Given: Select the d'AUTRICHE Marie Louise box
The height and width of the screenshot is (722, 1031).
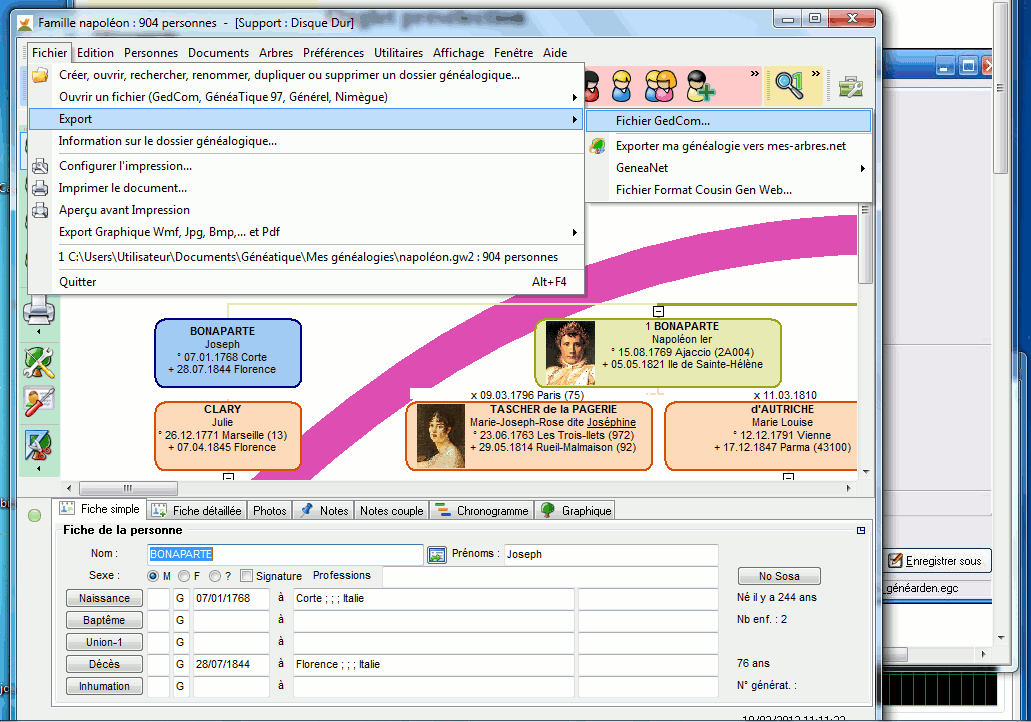Looking at the screenshot, I should [761, 436].
